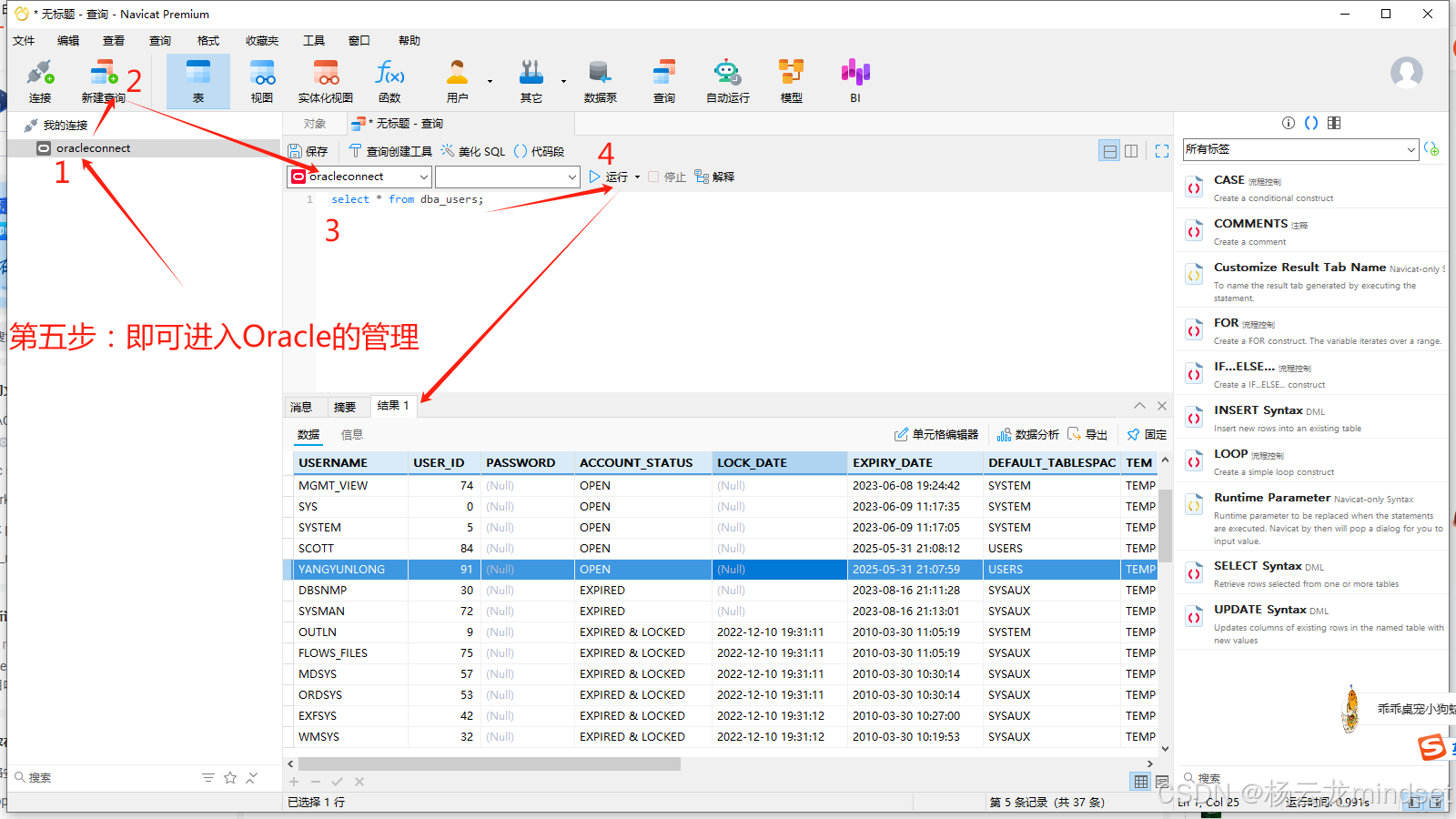The height and width of the screenshot is (819, 1456).
Task: Click 解释 to explain the query
Action: click(714, 177)
